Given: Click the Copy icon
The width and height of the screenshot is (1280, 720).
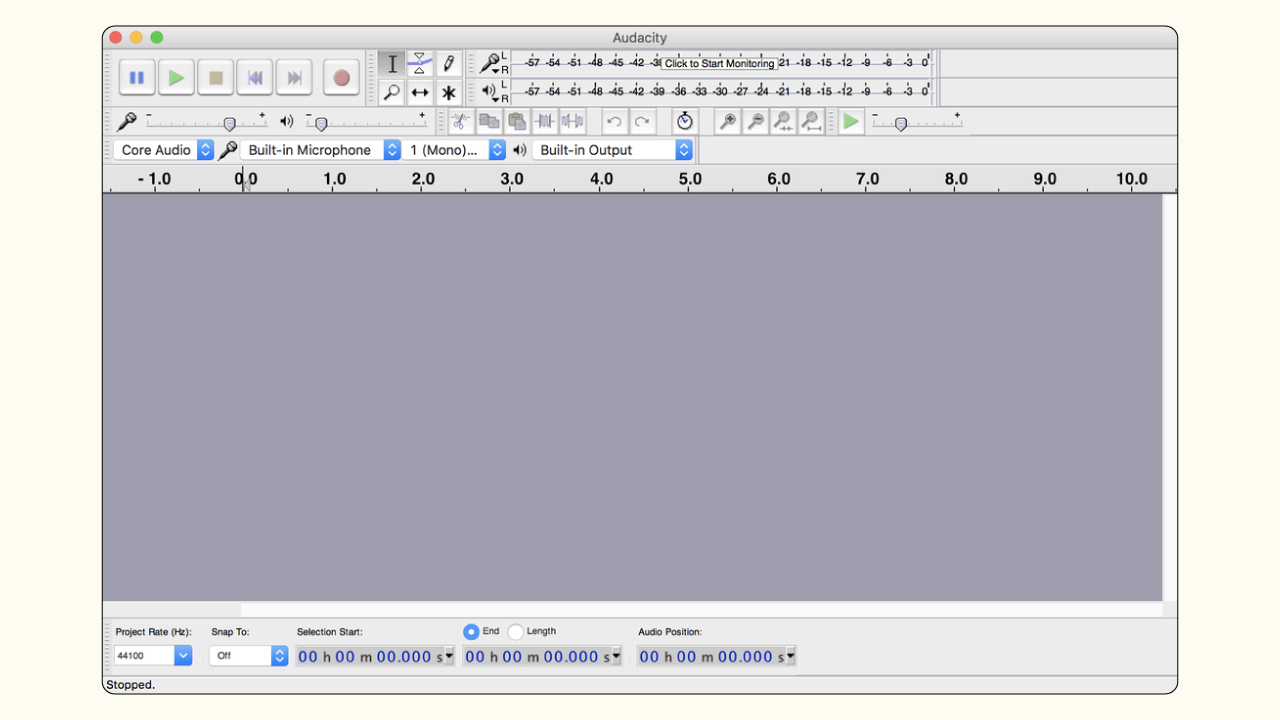Looking at the screenshot, I should click(x=488, y=122).
